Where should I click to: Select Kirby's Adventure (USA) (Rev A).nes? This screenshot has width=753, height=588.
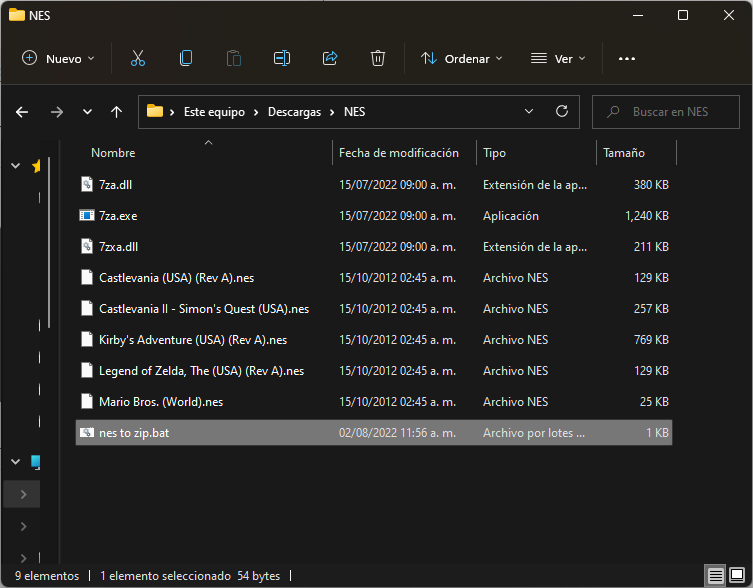[x=193, y=340]
